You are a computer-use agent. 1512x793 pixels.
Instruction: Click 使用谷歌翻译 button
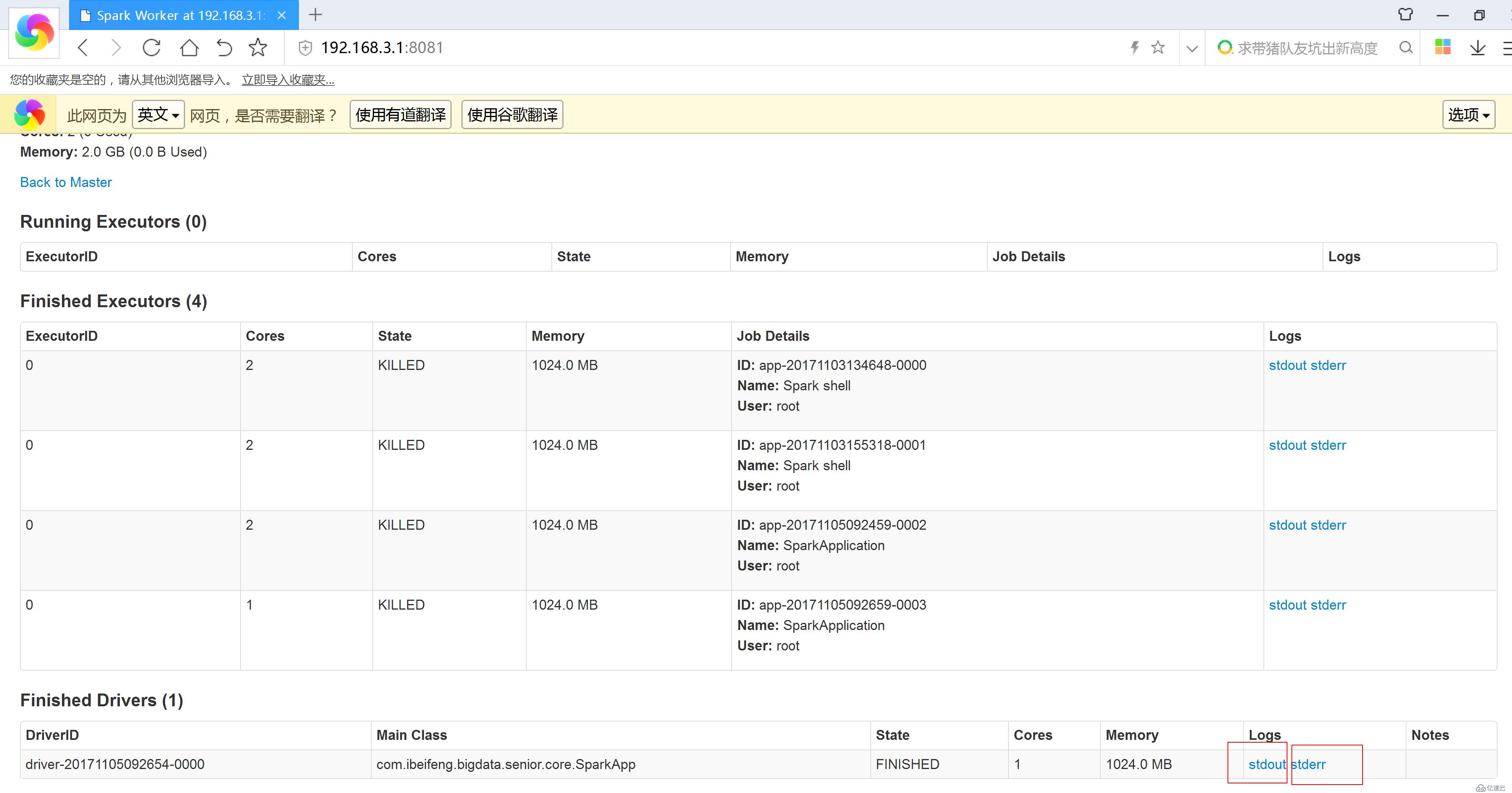[x=512, y=115]
